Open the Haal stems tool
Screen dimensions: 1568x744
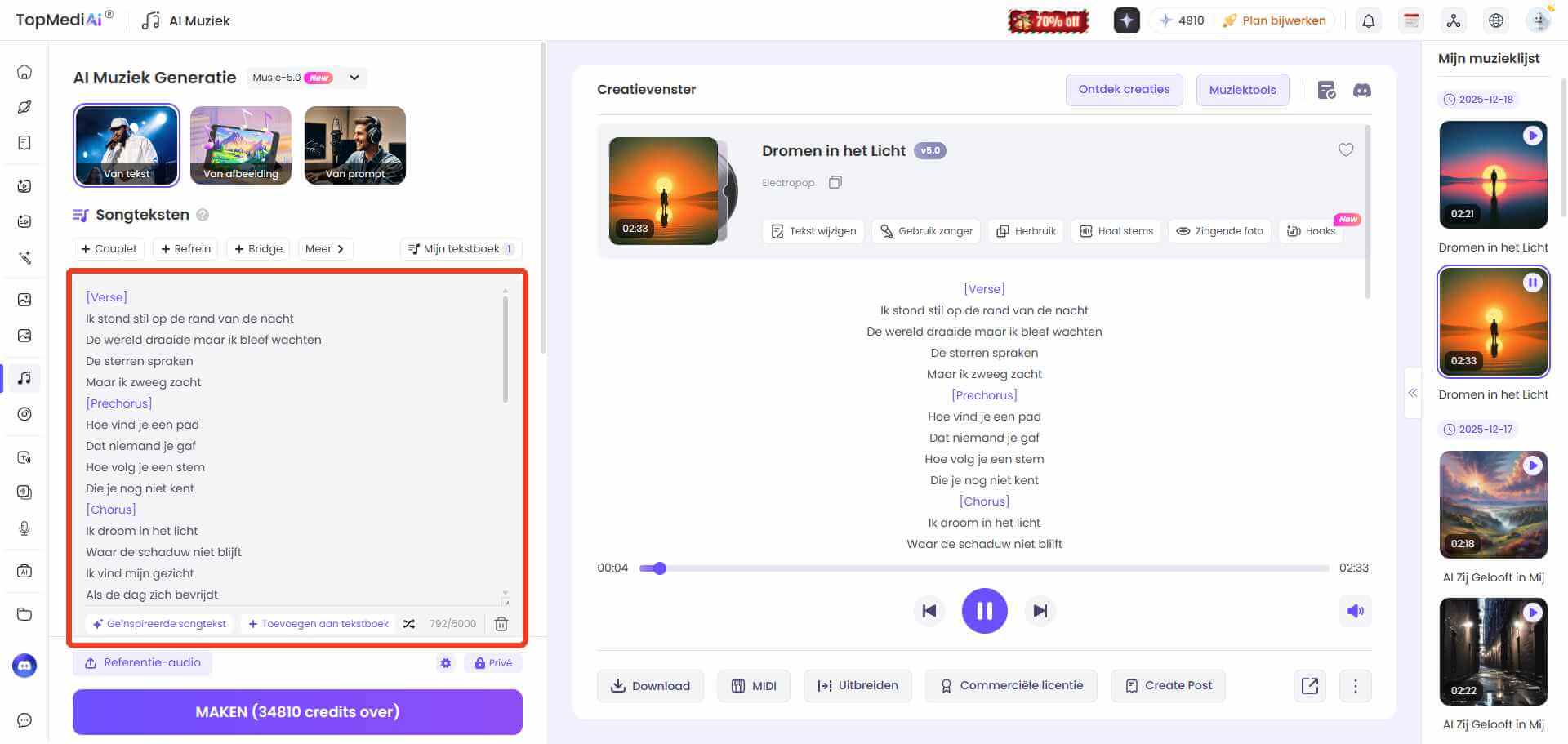[x=1116, y=231]
